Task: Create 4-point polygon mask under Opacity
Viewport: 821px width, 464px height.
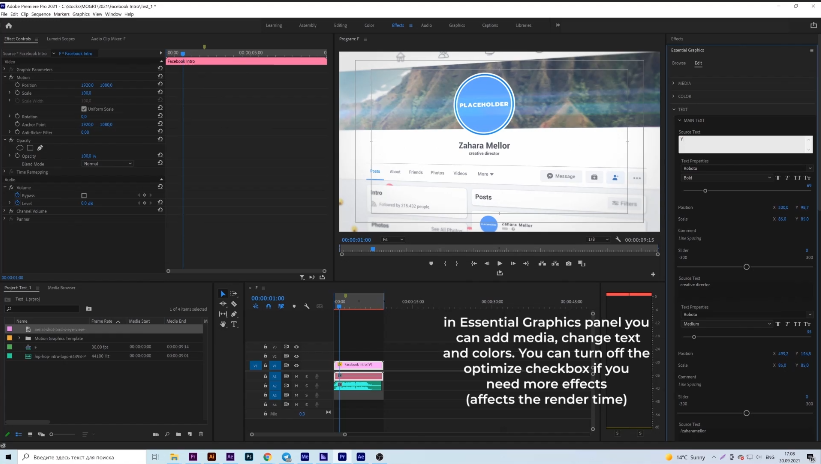Action: 30,148
